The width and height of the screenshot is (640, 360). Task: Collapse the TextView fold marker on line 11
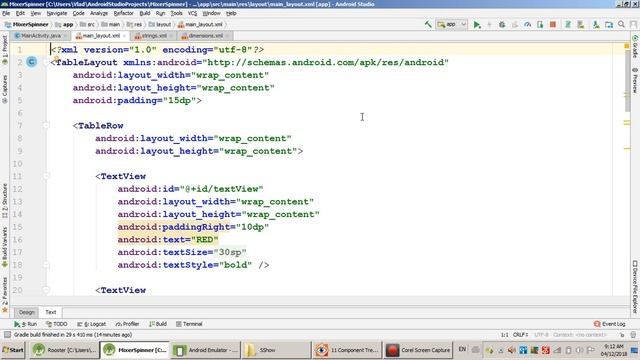tap(46, 176)
